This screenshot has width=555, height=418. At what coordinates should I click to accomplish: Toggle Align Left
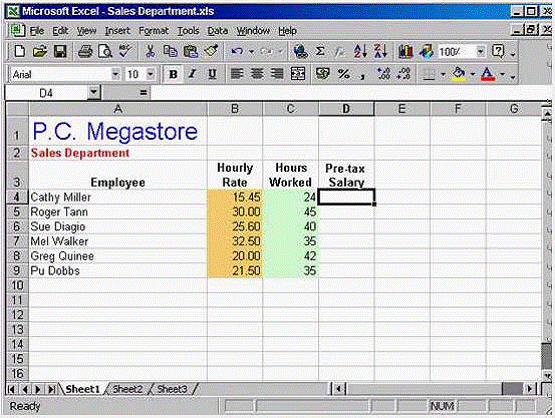(x=237, y=74)
